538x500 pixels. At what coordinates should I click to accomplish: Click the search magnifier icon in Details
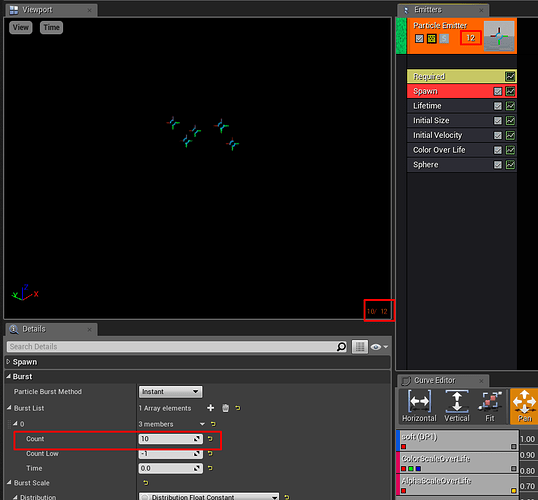[341, 347]
